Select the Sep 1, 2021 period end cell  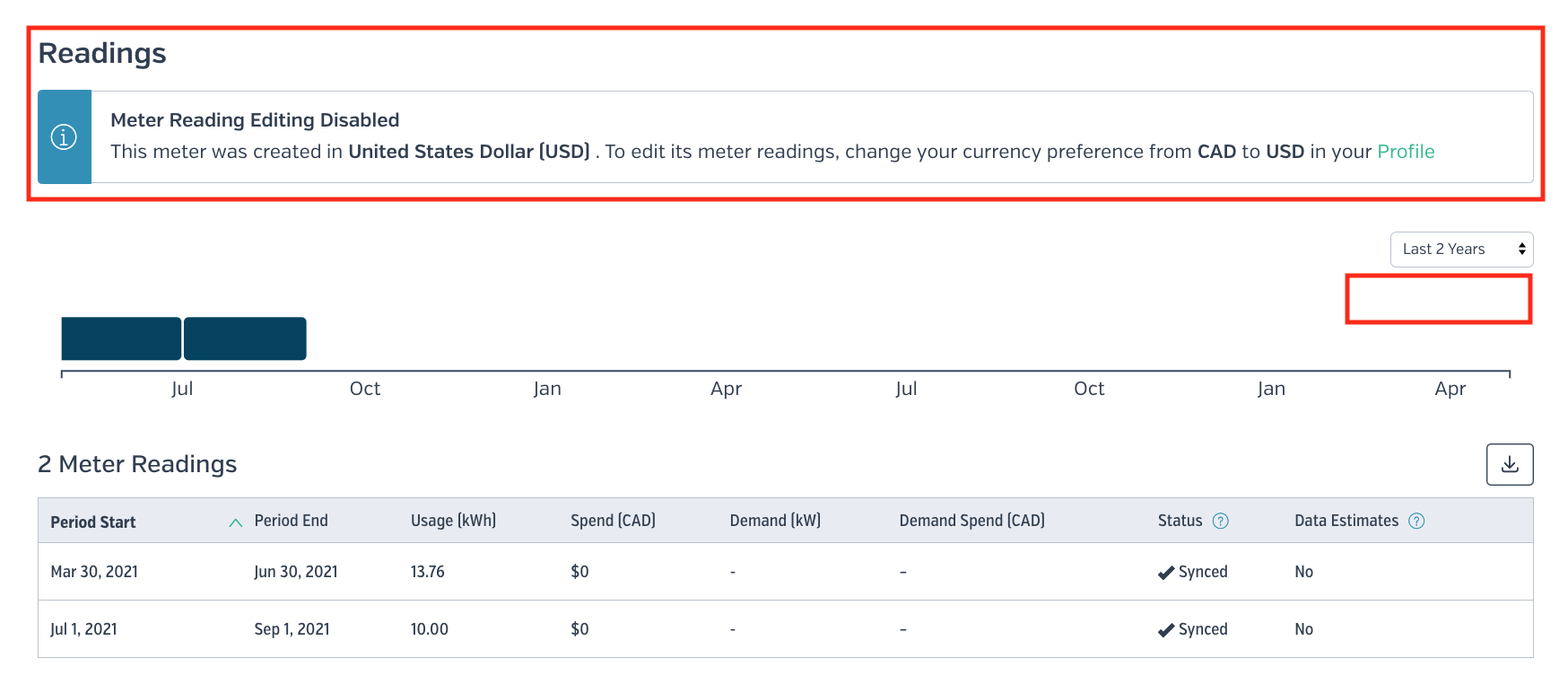coord(292,629)
